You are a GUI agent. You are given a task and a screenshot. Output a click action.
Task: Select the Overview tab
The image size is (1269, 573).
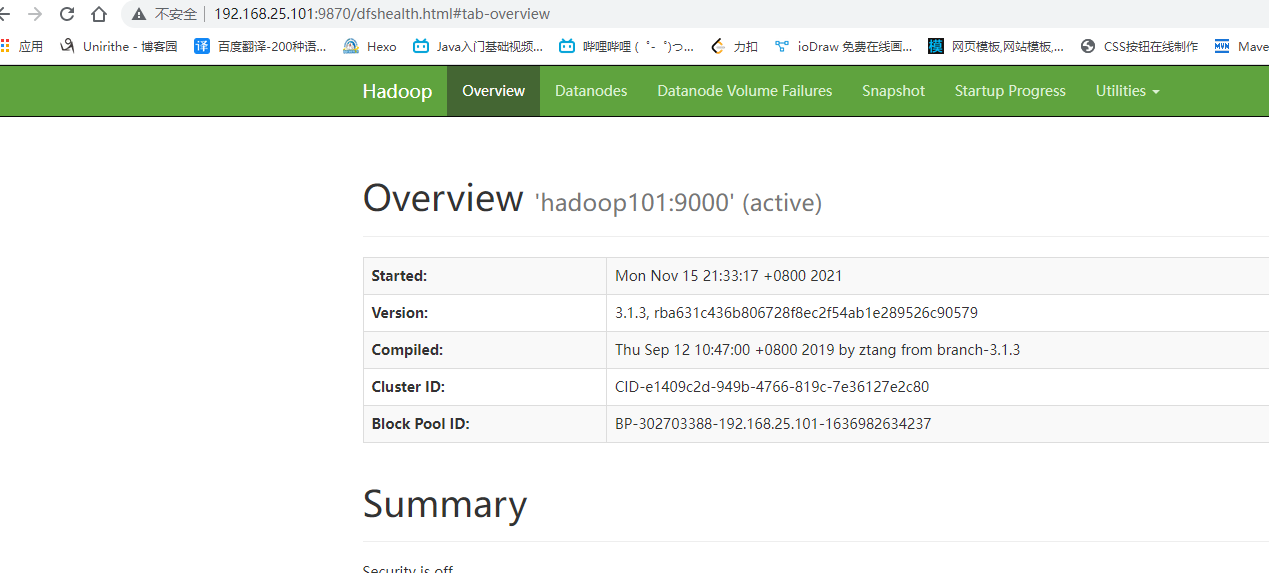[493, 91]
